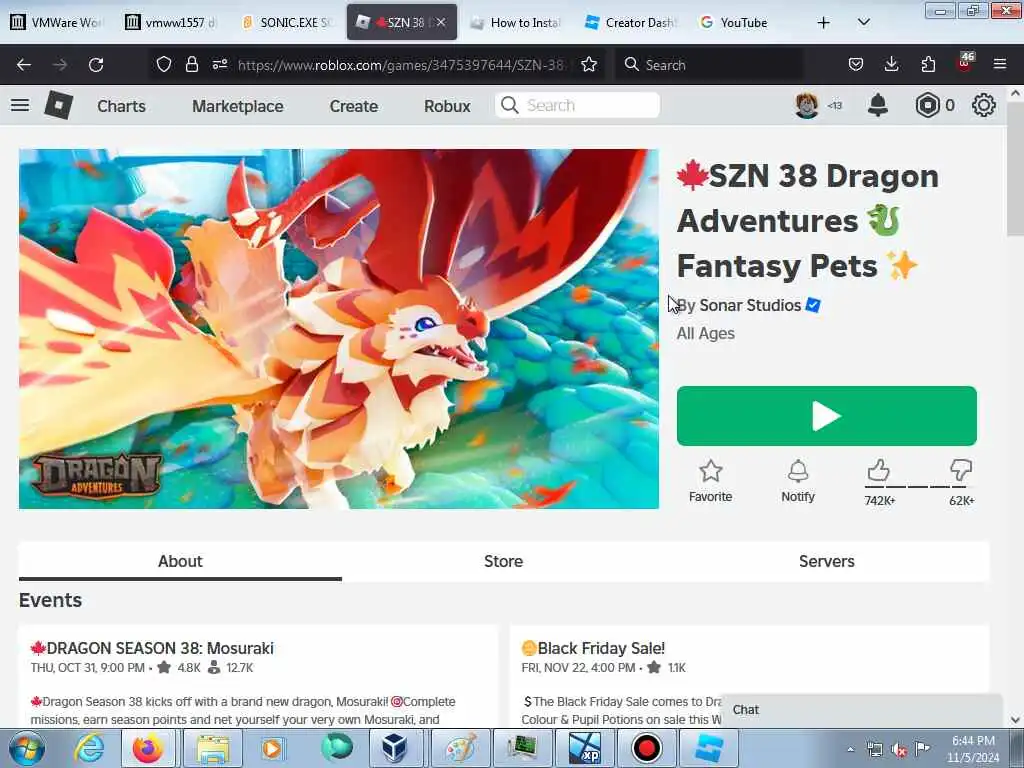Image resolution: width=1024 pixels, height=768 pixels.
Task: Favorite the game with the star icon
Action: [x=711, y=471]
